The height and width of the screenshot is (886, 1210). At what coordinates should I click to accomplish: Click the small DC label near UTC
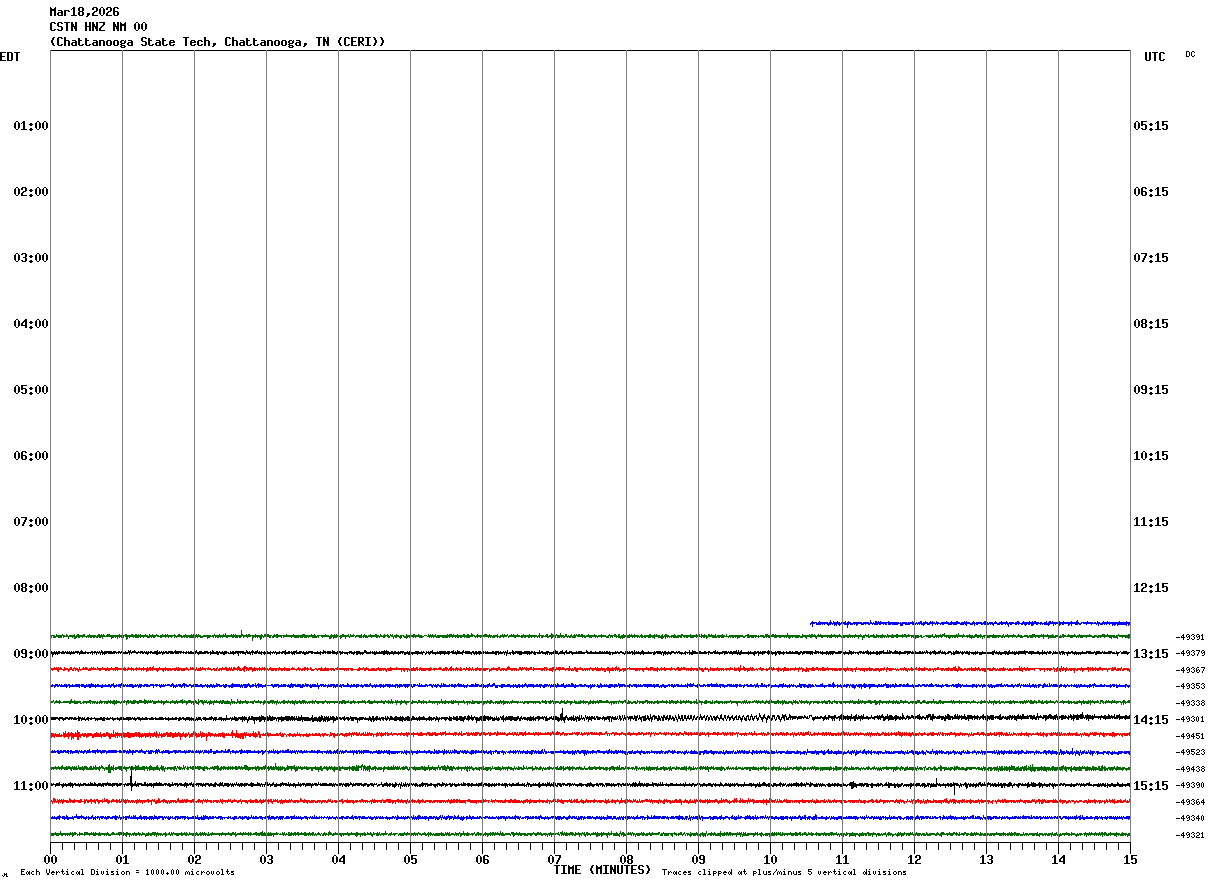pos(1190,54)
